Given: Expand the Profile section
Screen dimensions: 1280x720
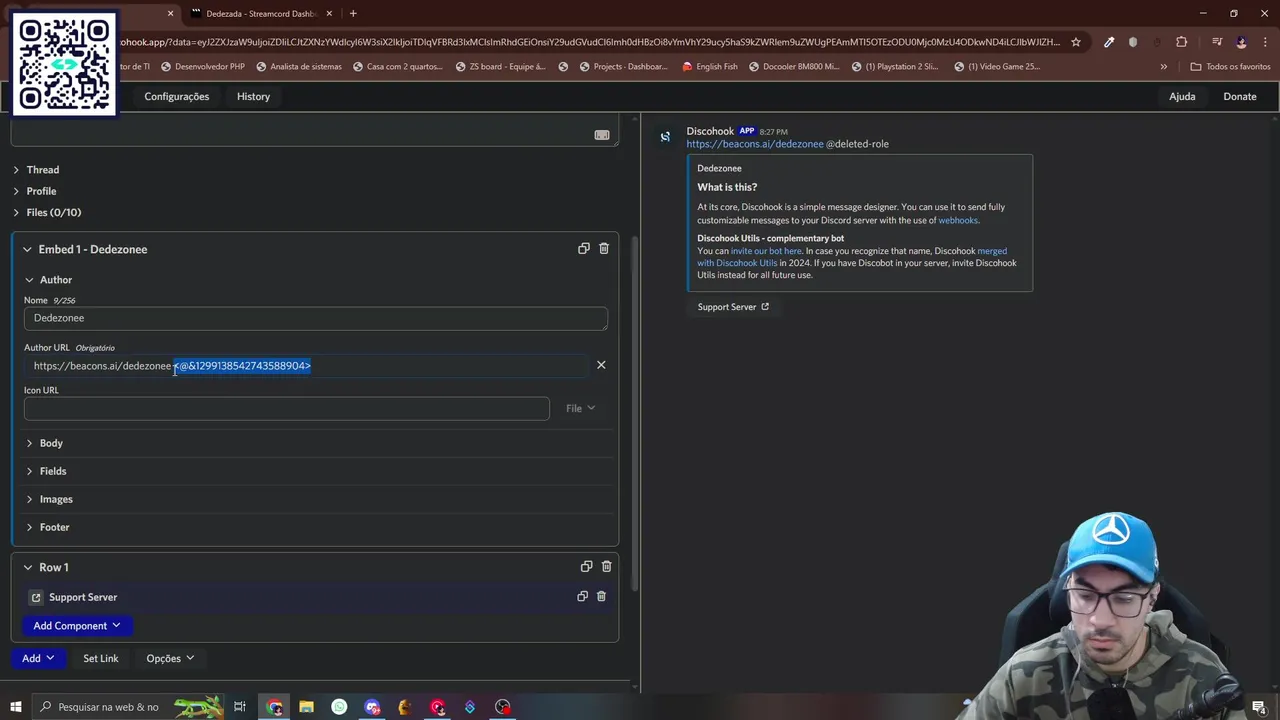Looking at the screenshot, I should (34, 191).
